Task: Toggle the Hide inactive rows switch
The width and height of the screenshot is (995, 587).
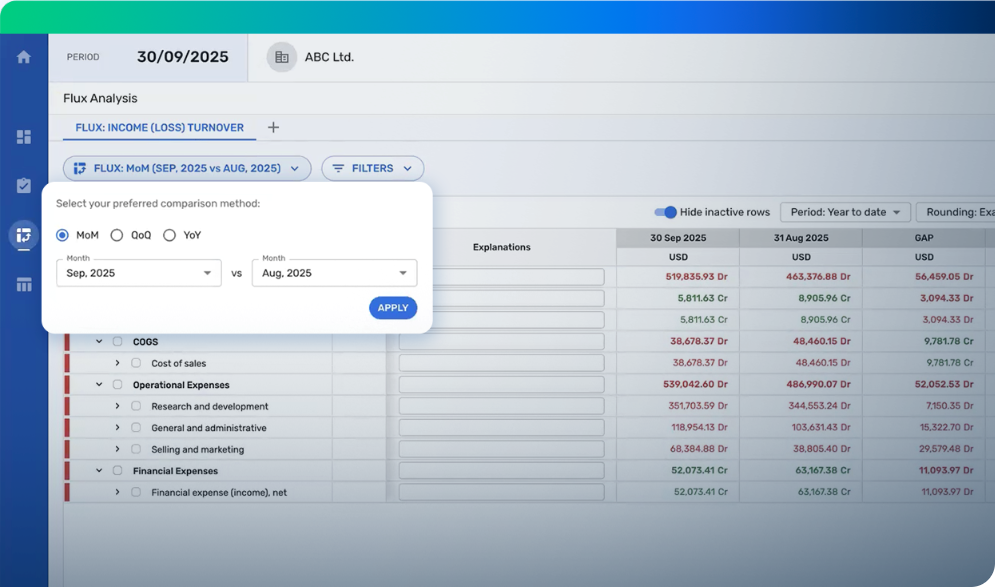Action: click(x=665, y=212)
